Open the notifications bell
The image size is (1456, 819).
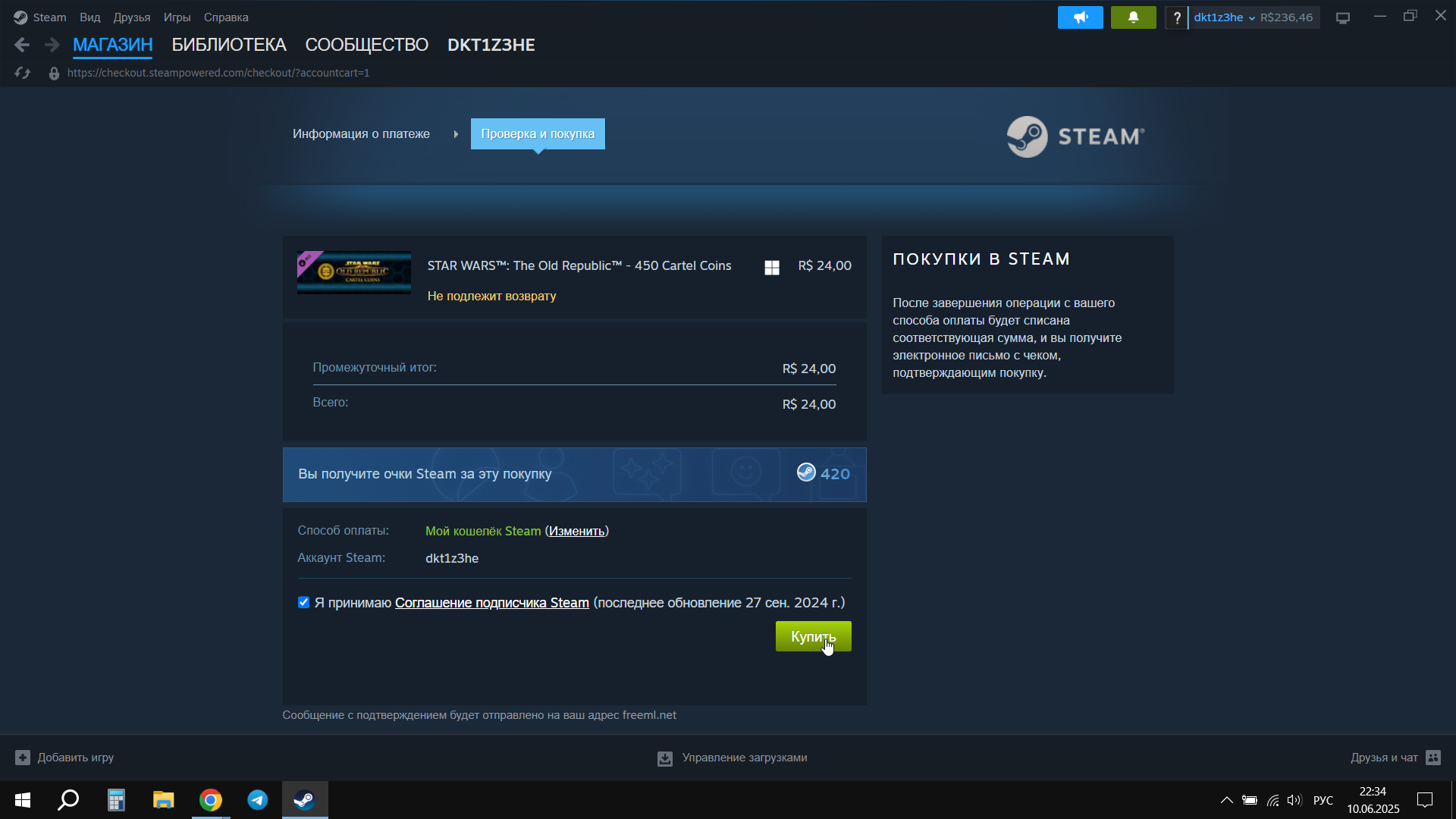(1133, 17)
